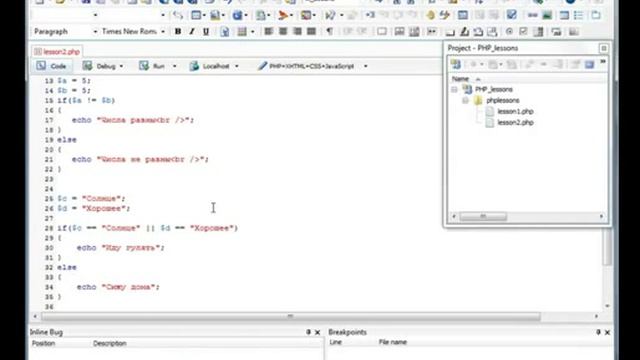Screen dimensions: 640x360
Task: Click the Run button
Action: pos(152,66)
